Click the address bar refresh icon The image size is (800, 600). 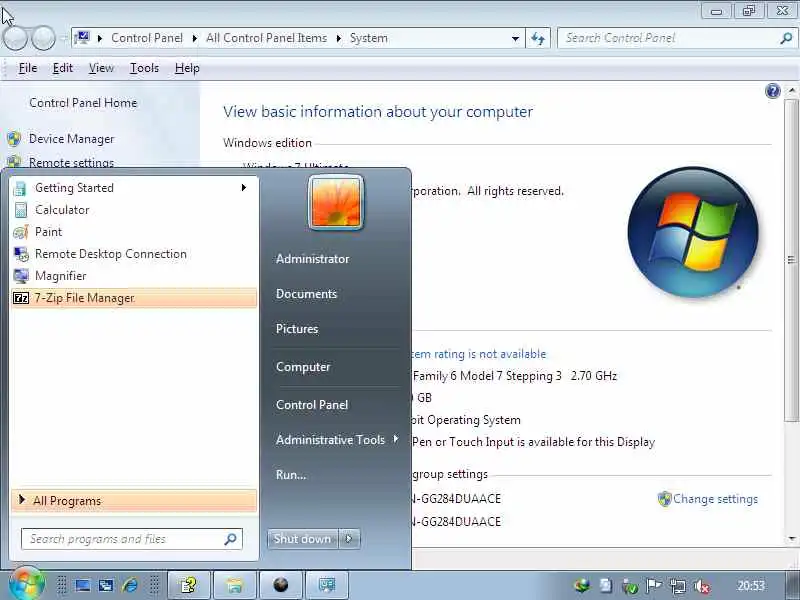(538, 38)
